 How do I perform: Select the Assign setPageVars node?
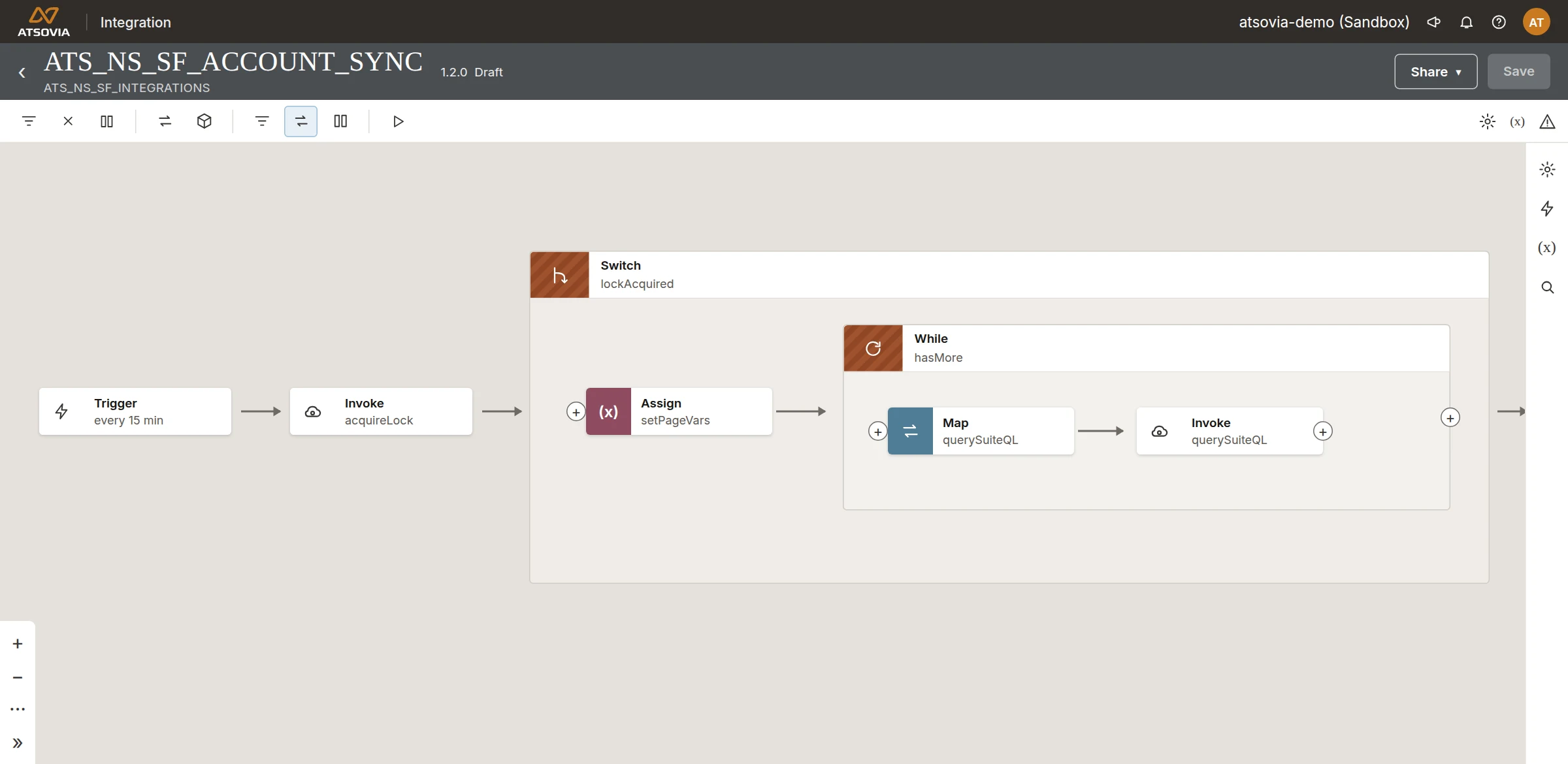[679, 411]
